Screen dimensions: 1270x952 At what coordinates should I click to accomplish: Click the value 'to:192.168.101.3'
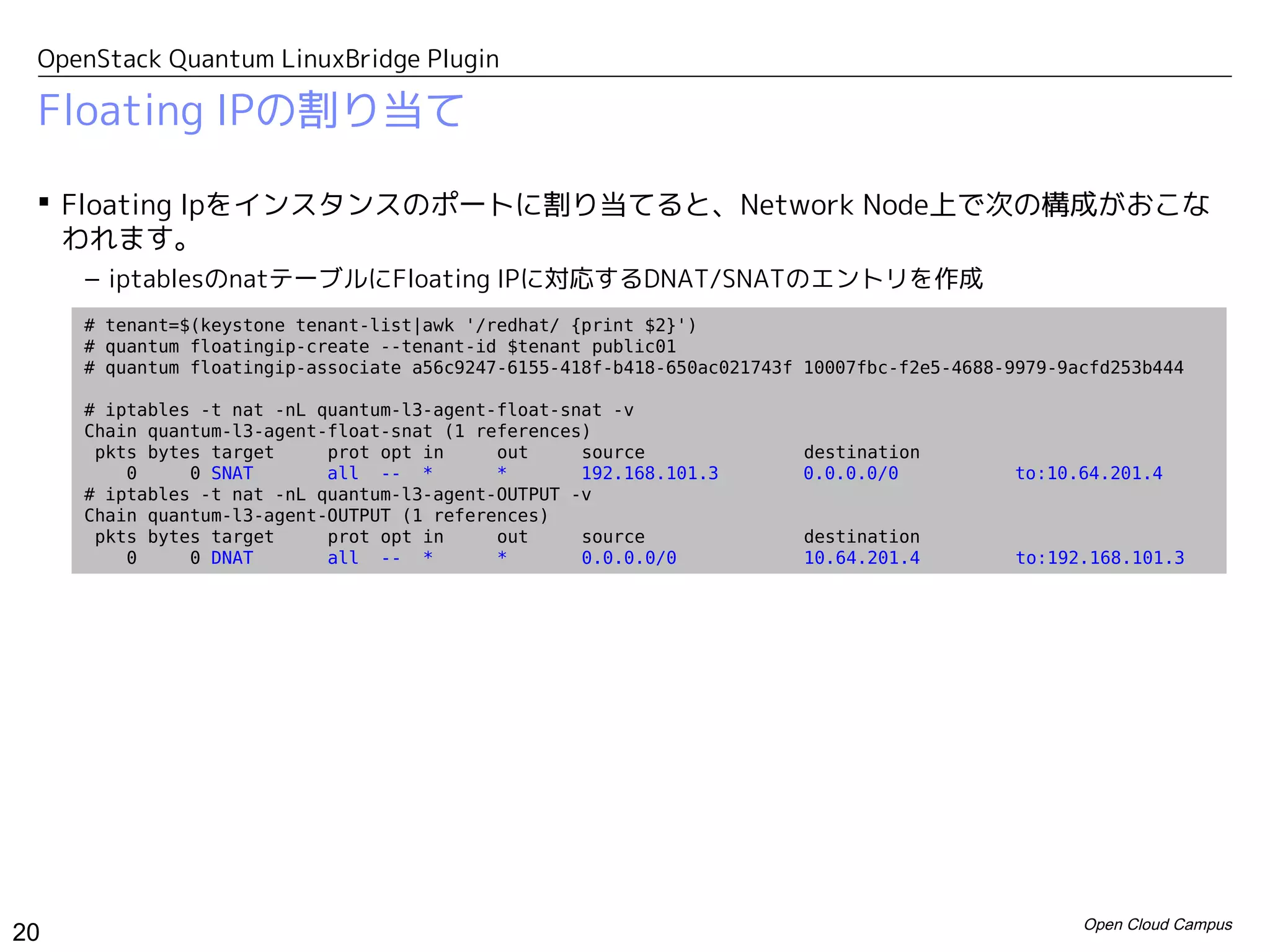tap(1099, 558)
